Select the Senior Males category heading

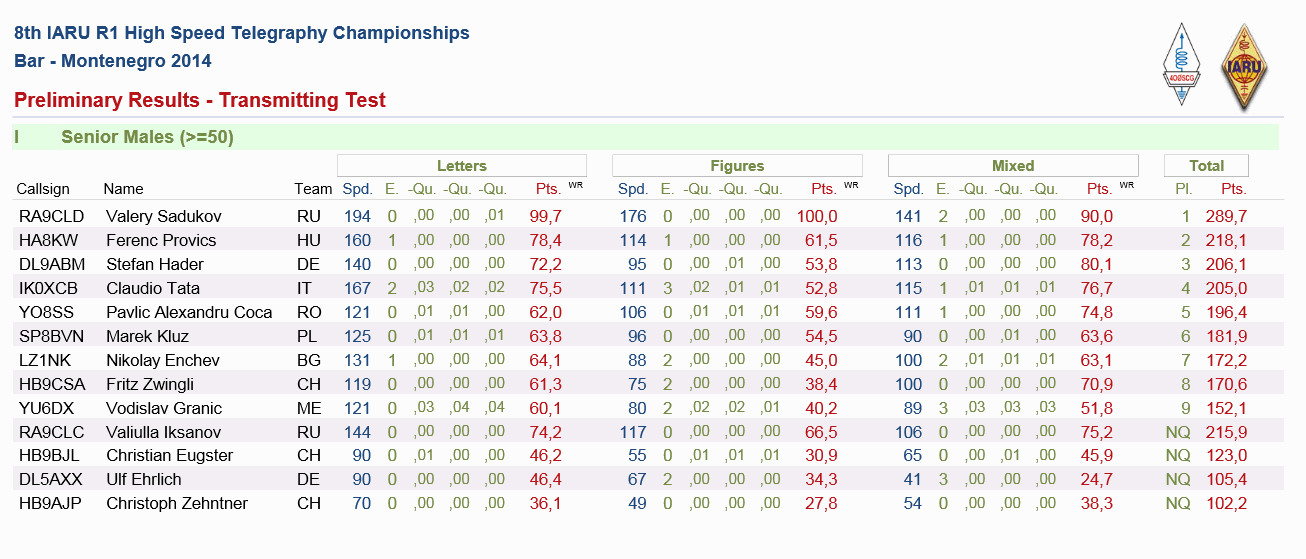[147, 137]
